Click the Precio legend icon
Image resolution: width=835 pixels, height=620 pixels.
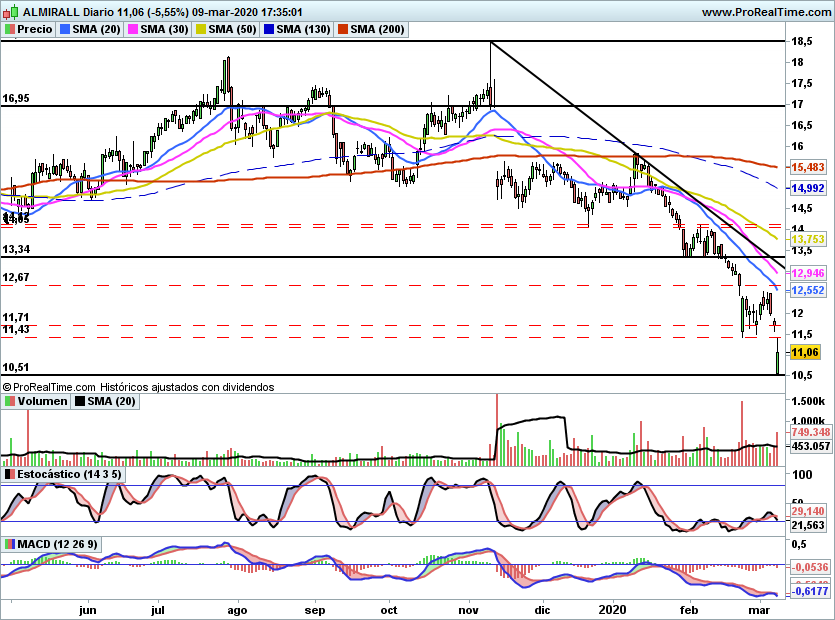pos(9,30)
